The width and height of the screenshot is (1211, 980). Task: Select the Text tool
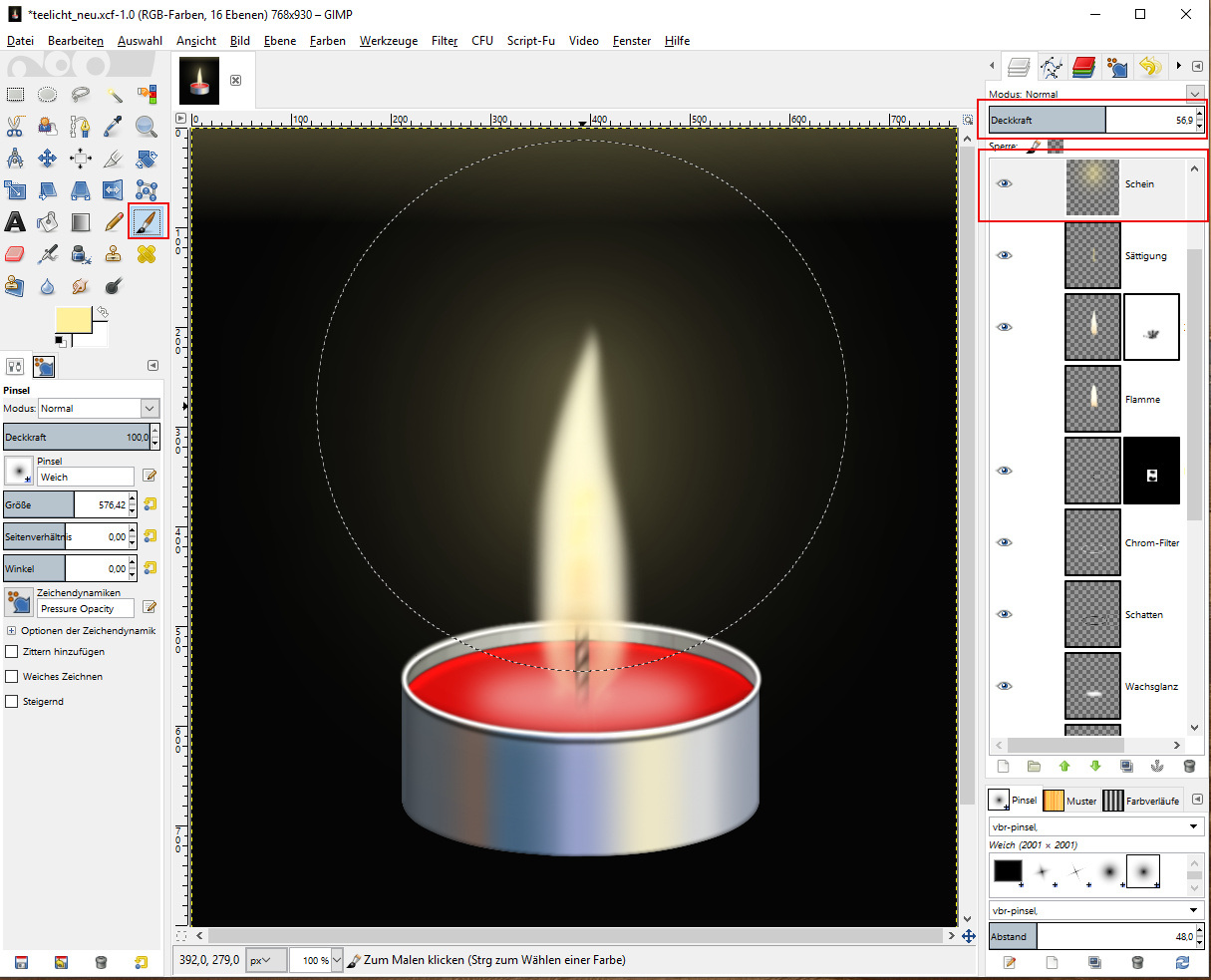(15, 221)
